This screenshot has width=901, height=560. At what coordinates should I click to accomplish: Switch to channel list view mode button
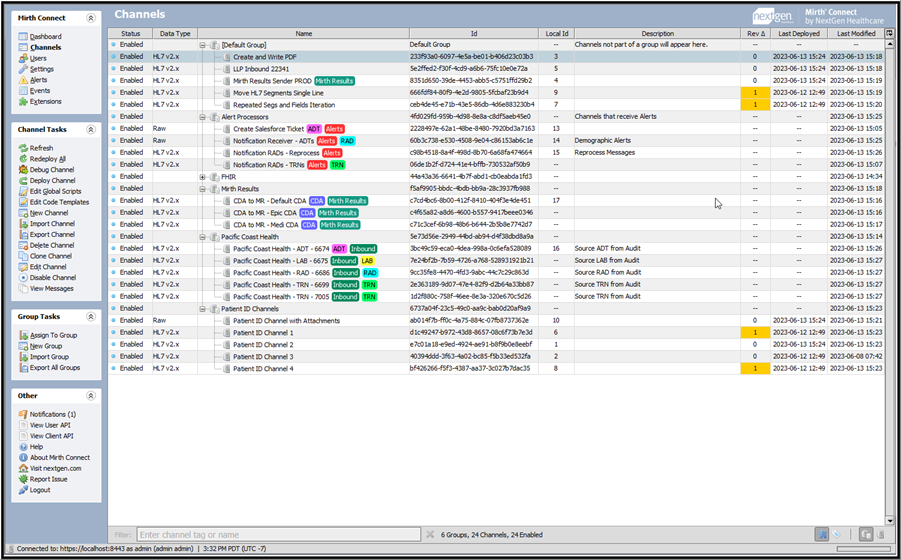[880, 535]
